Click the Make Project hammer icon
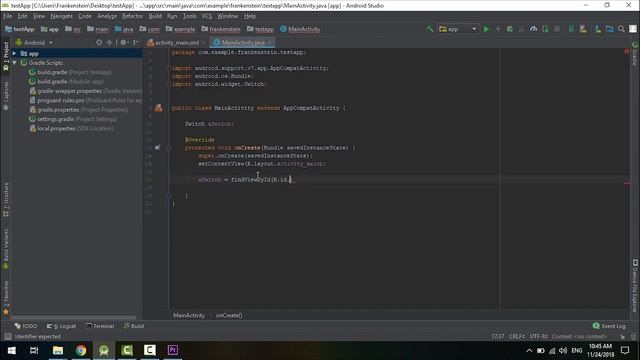The width and height of the screenshot is (640, 360). (430, 29)
